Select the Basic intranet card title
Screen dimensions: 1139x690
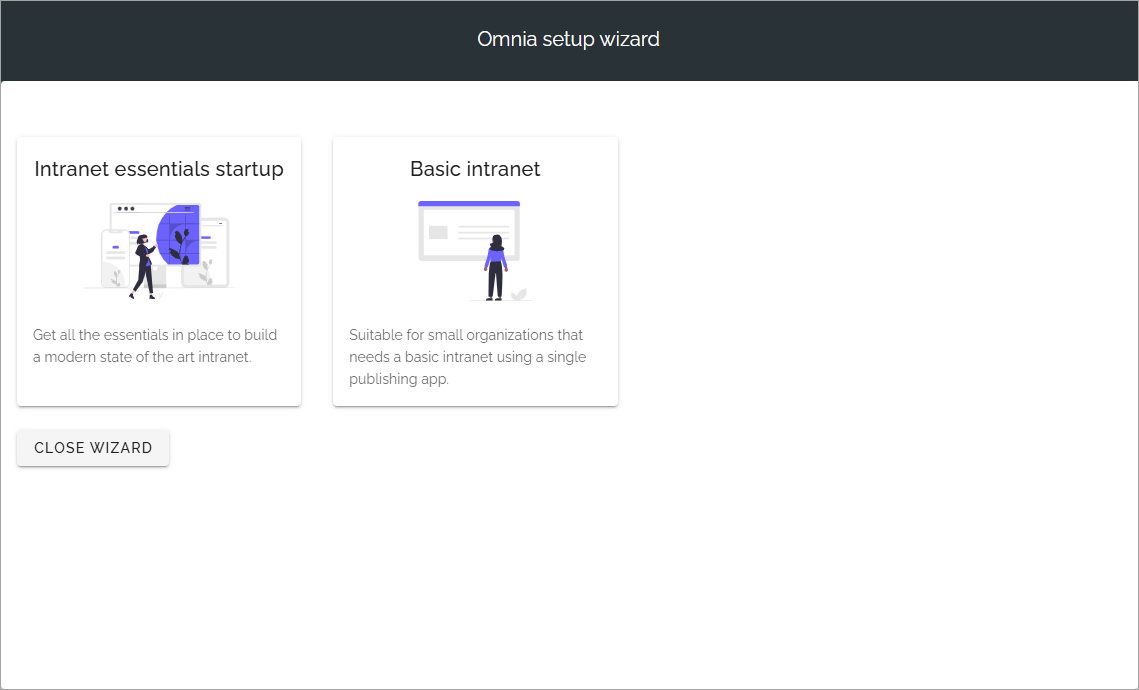(x=475, y=169)
